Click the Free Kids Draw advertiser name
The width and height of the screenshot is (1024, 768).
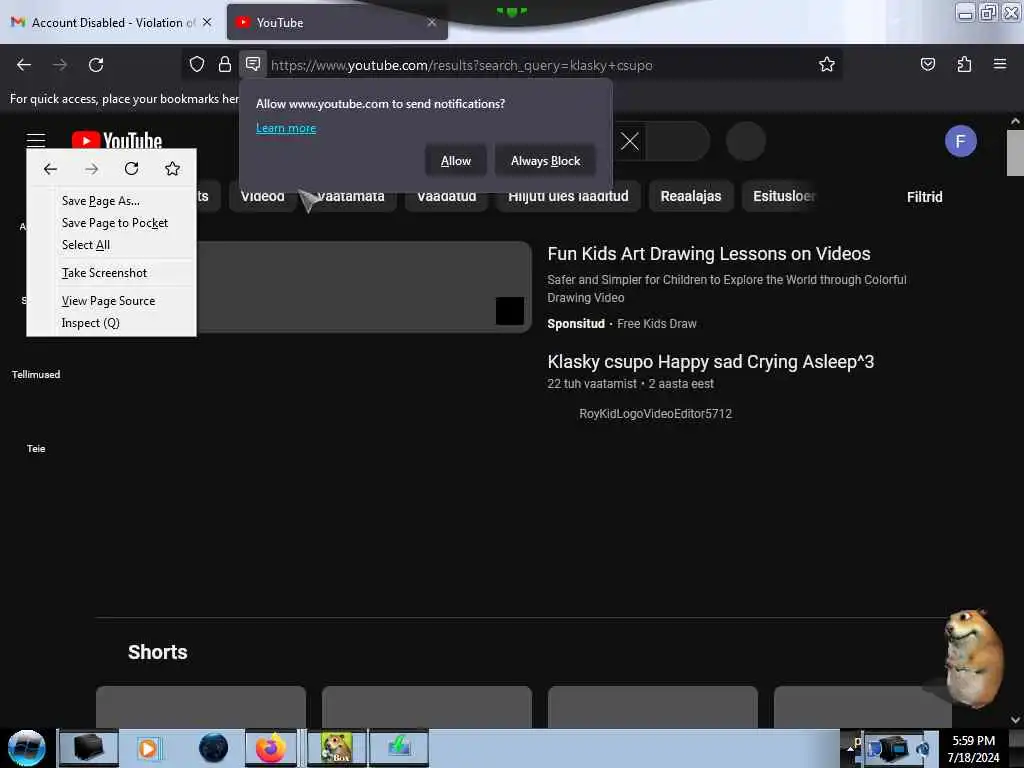656,324
